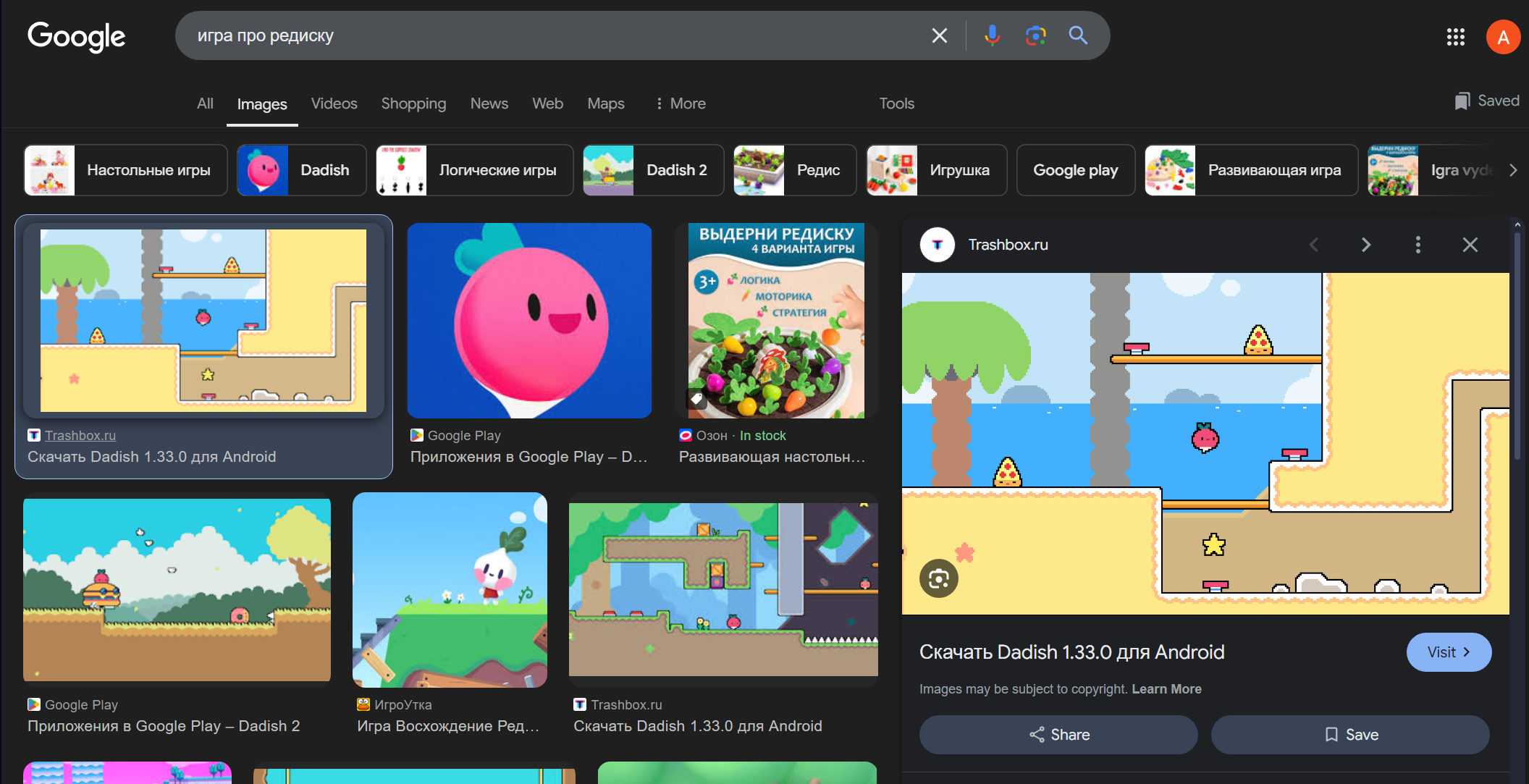The width and height of the screenshot is (1529, 784).
Task: Show previous image in preview panel
Action: pyautogui.click(x=1314, y=245)
